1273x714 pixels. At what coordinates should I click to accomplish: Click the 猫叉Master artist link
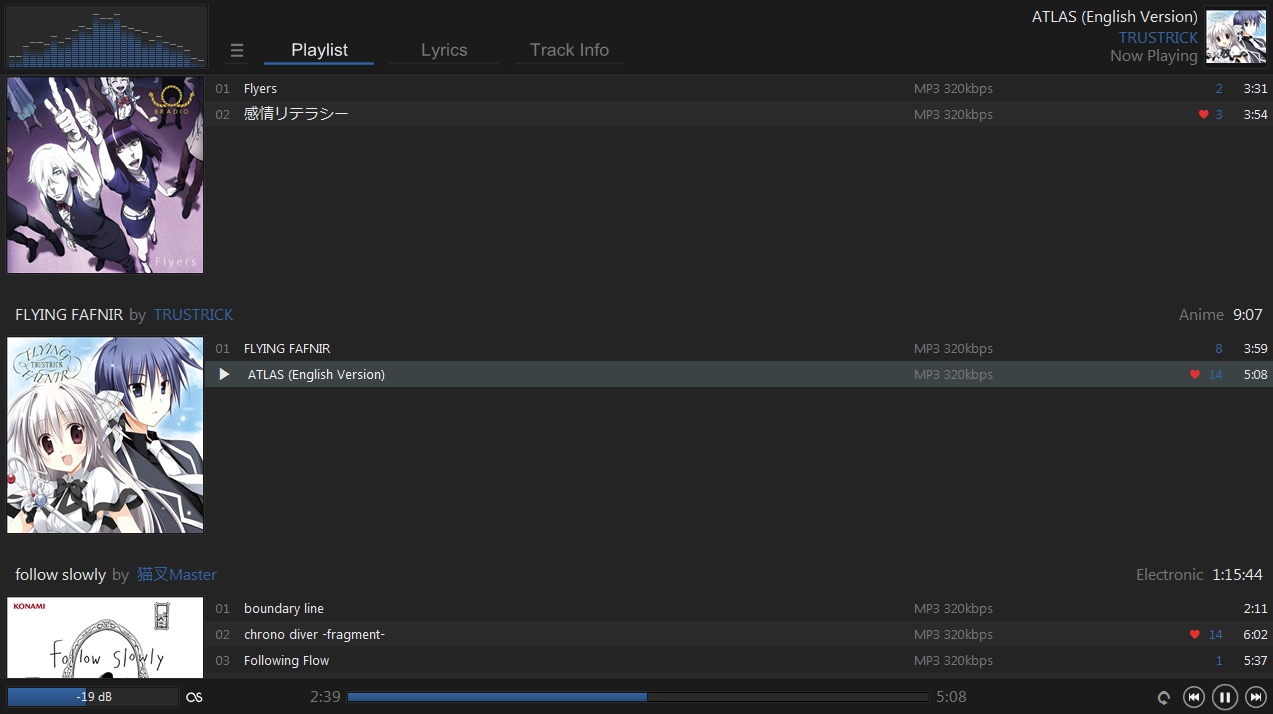pyautogui.click(x=177, y=574)
